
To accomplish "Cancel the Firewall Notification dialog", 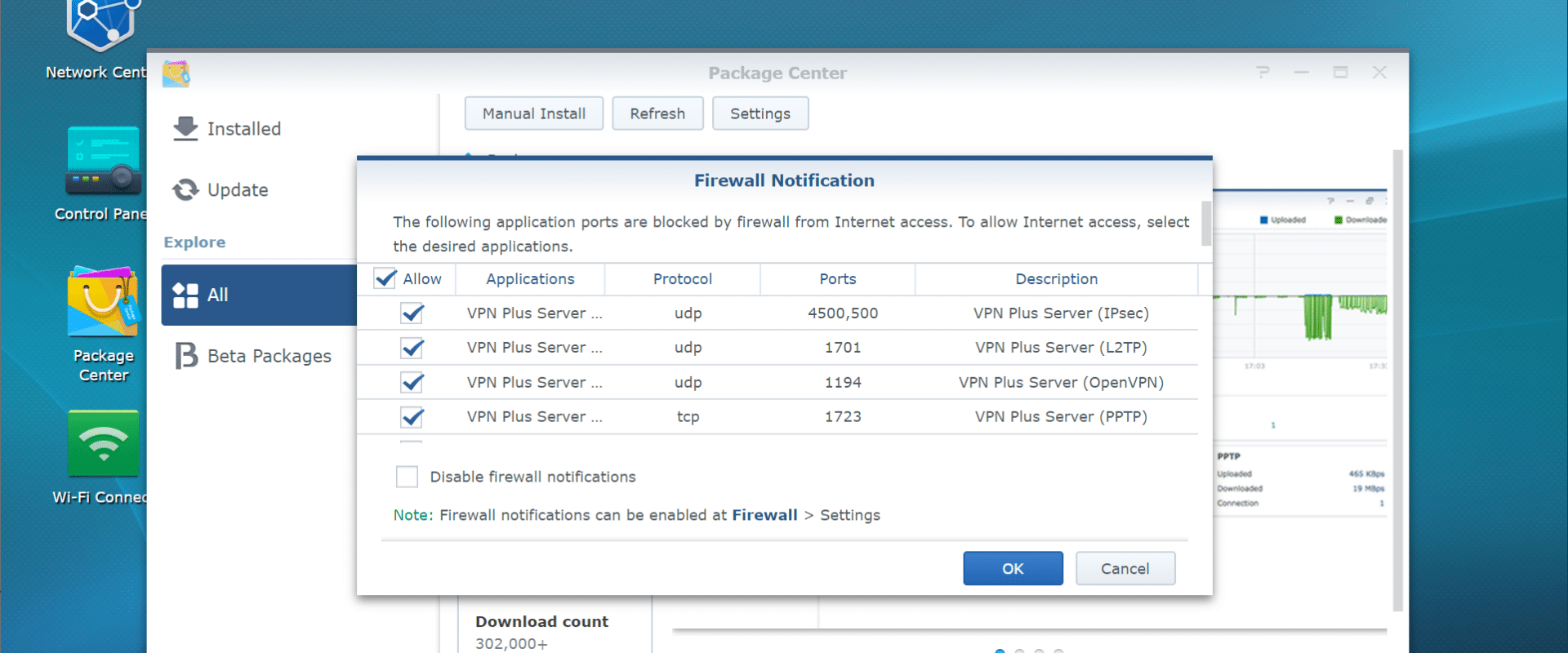I will (1125, 569).
